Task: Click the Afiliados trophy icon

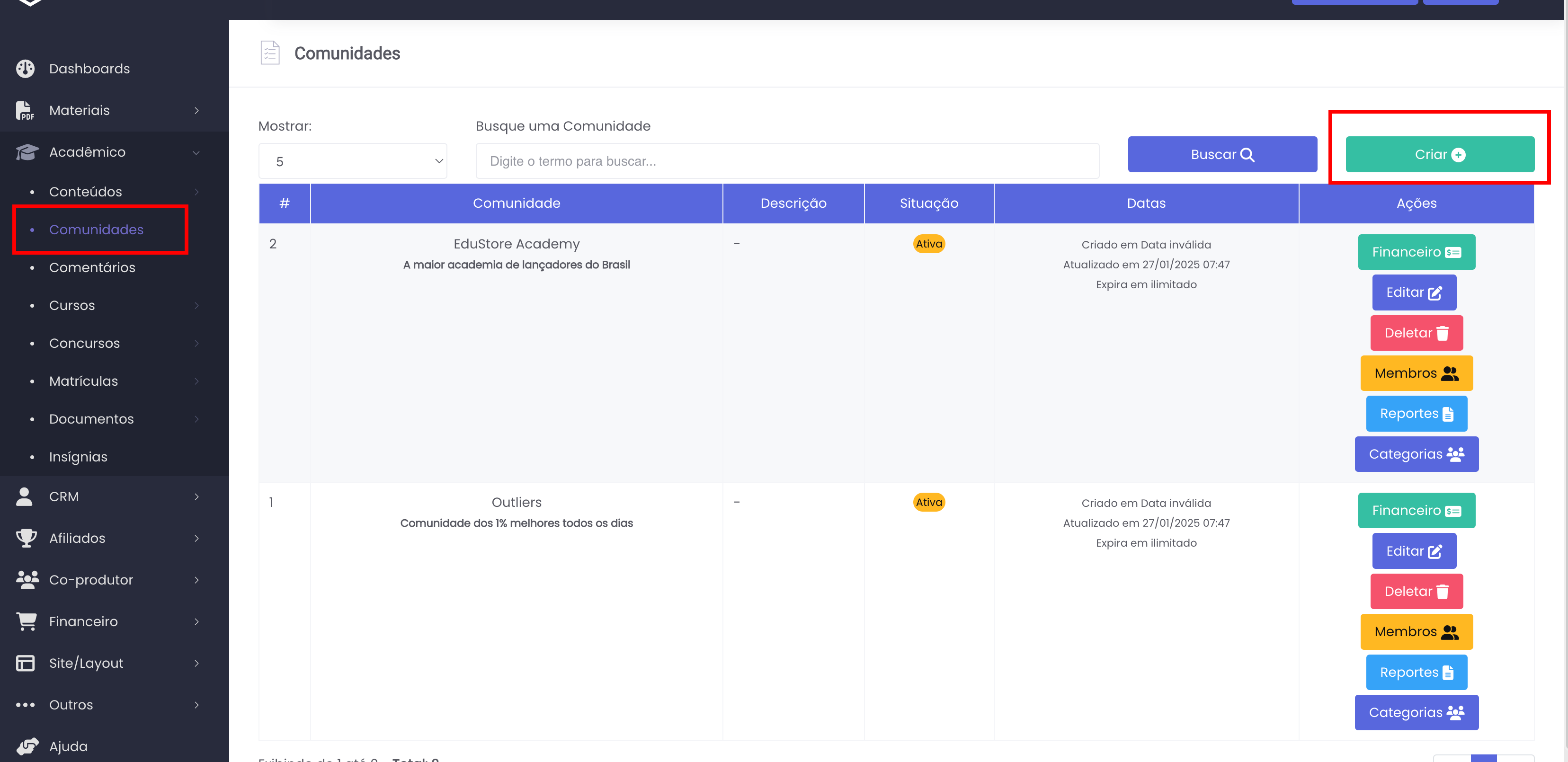Action: click(26, 538)
